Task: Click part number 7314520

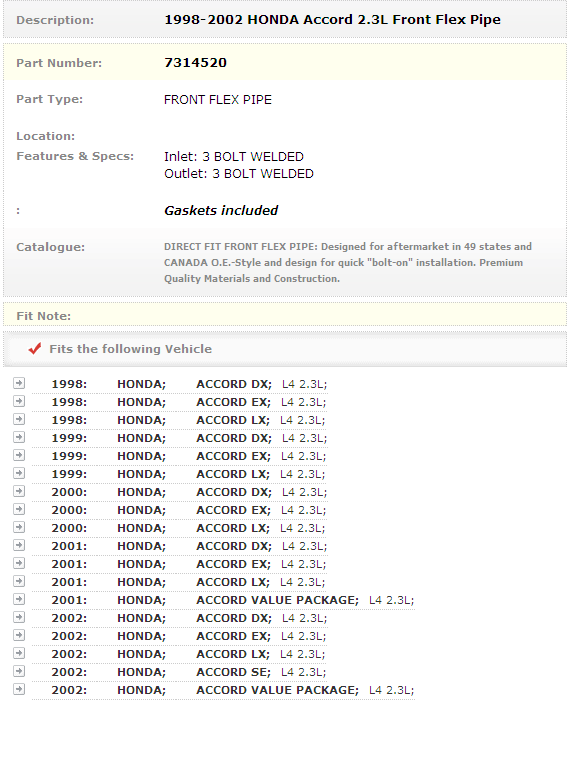Action: (195, 63)
